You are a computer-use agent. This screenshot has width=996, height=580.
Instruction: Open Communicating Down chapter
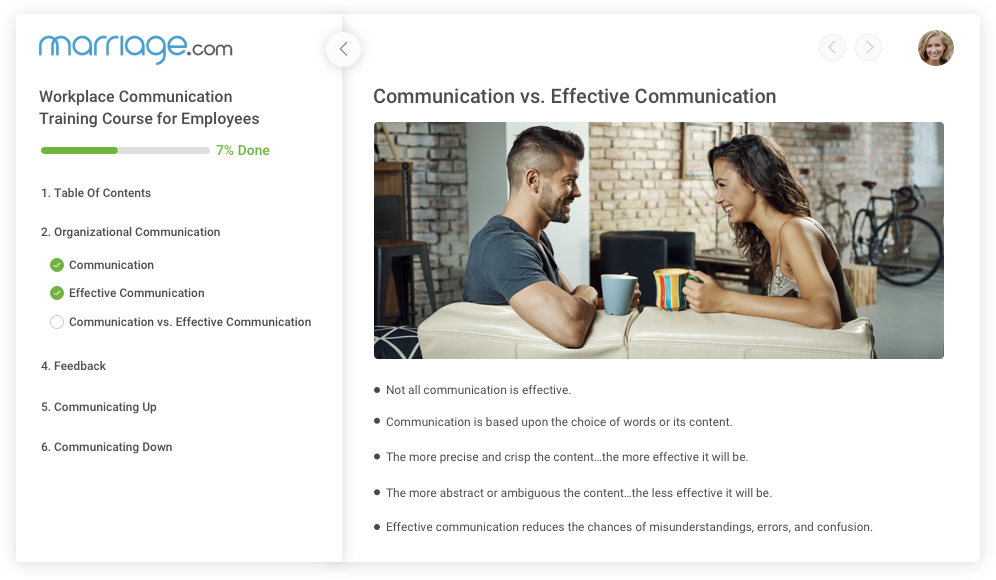pyautogui.click(x=106, y=447)
